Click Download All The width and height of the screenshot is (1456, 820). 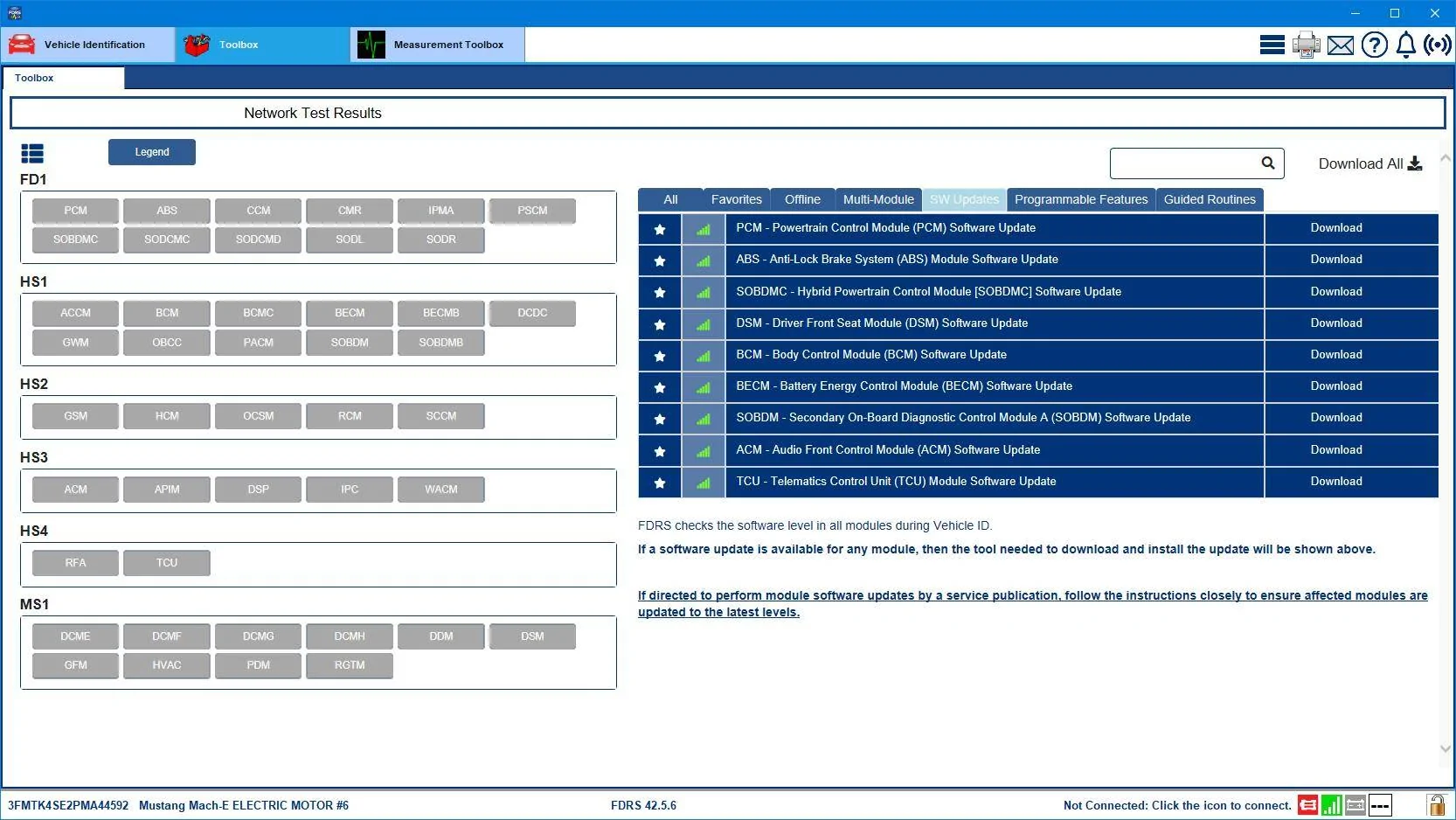coord(1369,163)
